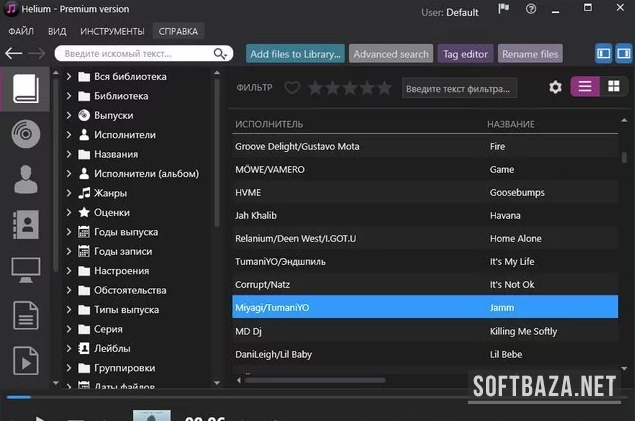Expand the Годы выпуска tree node
The height and width of the screenshot is (421, 635).
point(69,232)
